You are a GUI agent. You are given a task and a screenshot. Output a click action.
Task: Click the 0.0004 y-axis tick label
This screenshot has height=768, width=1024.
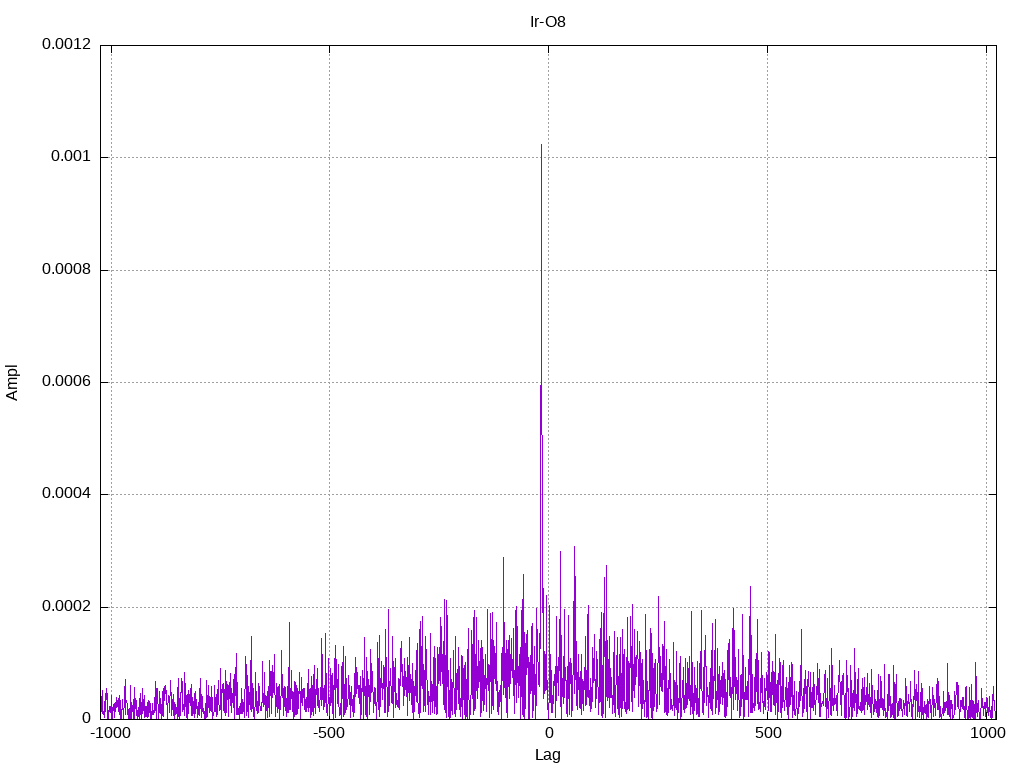point(66,494)
